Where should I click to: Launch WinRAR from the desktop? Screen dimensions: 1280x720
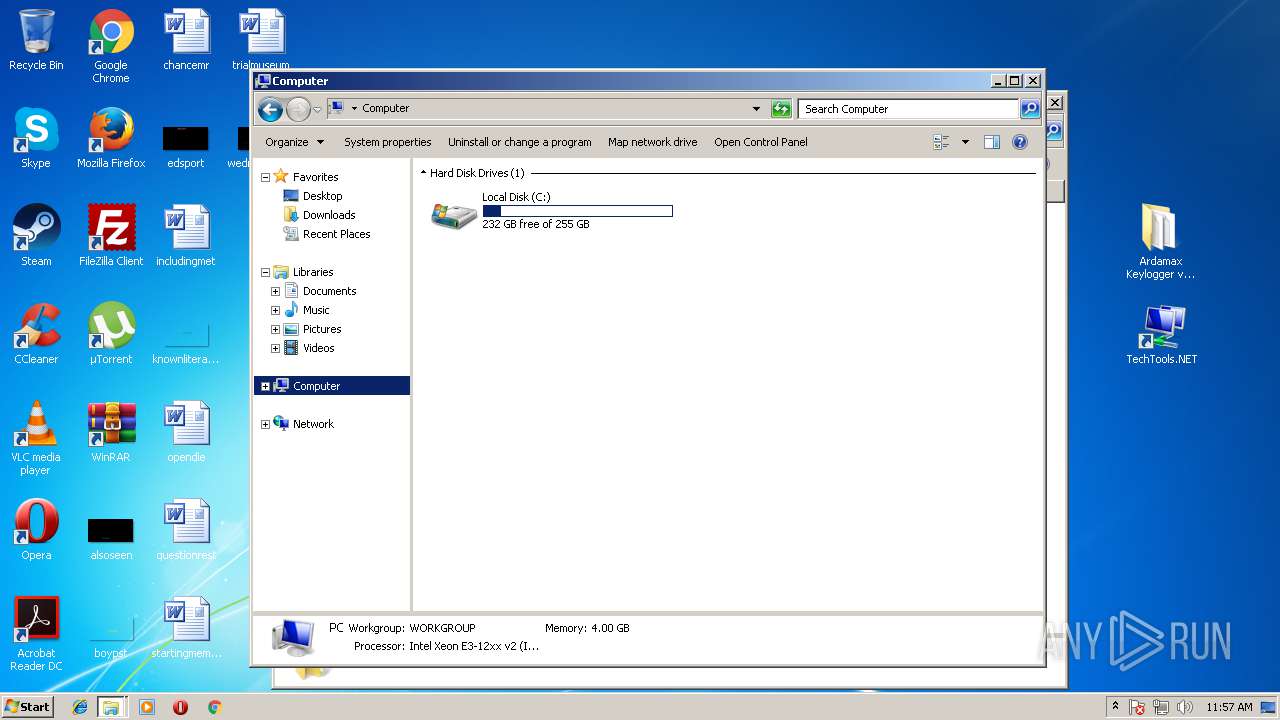[111, 432]
